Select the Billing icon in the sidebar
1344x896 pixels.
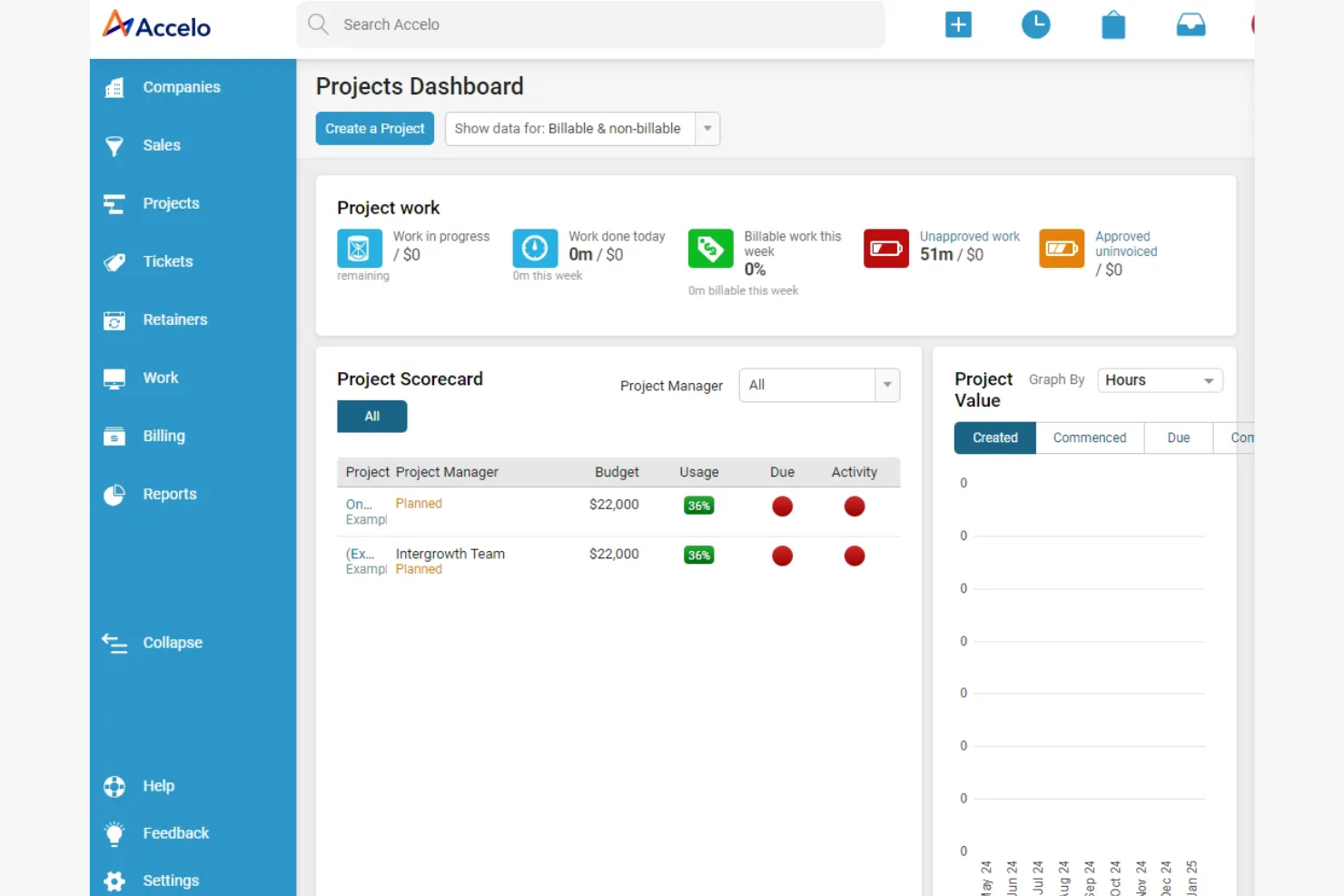tap(114, 436)
